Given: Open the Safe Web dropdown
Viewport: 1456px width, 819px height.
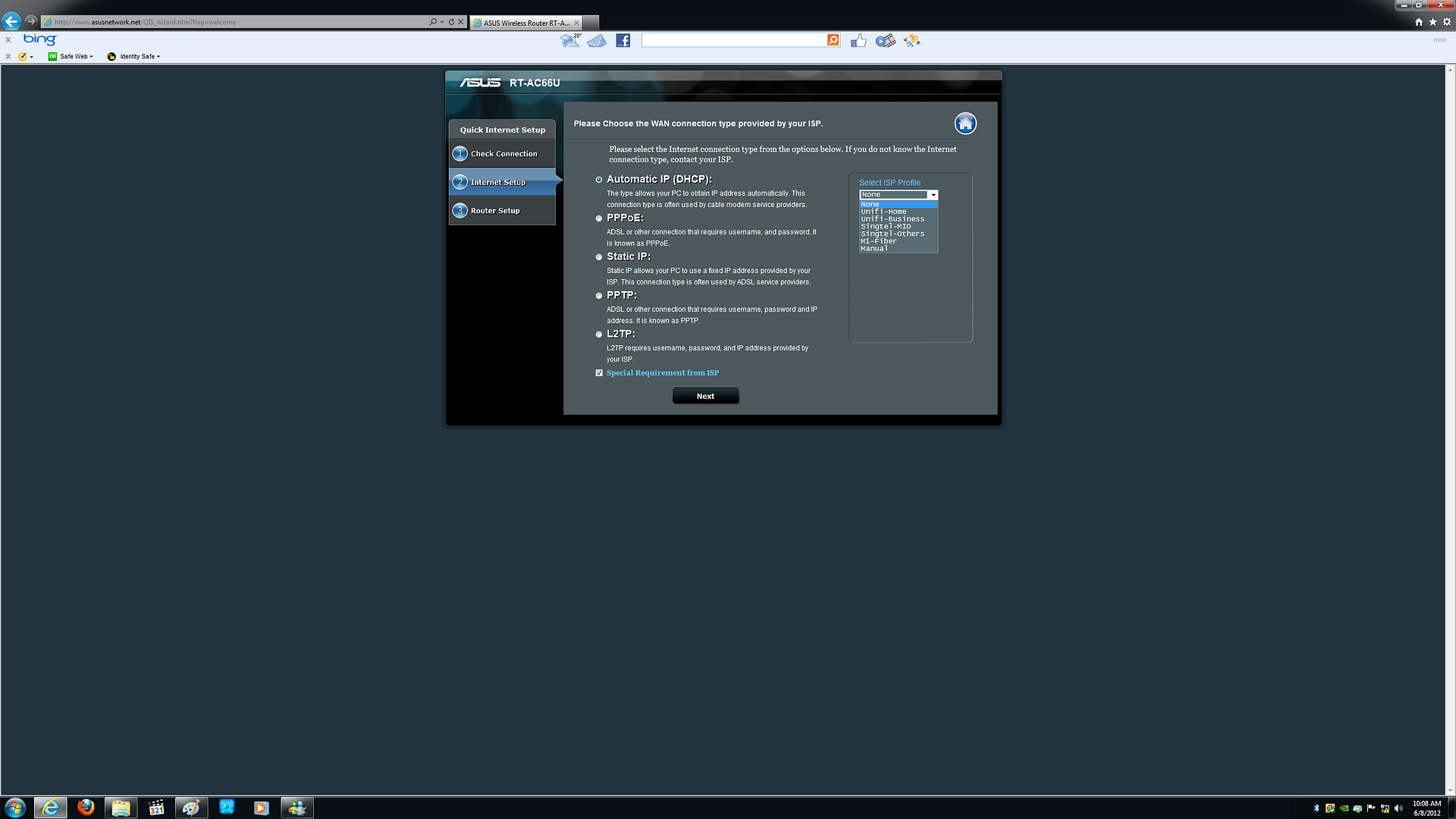Looking at the screenshot, I should click(x=71, y=56).
